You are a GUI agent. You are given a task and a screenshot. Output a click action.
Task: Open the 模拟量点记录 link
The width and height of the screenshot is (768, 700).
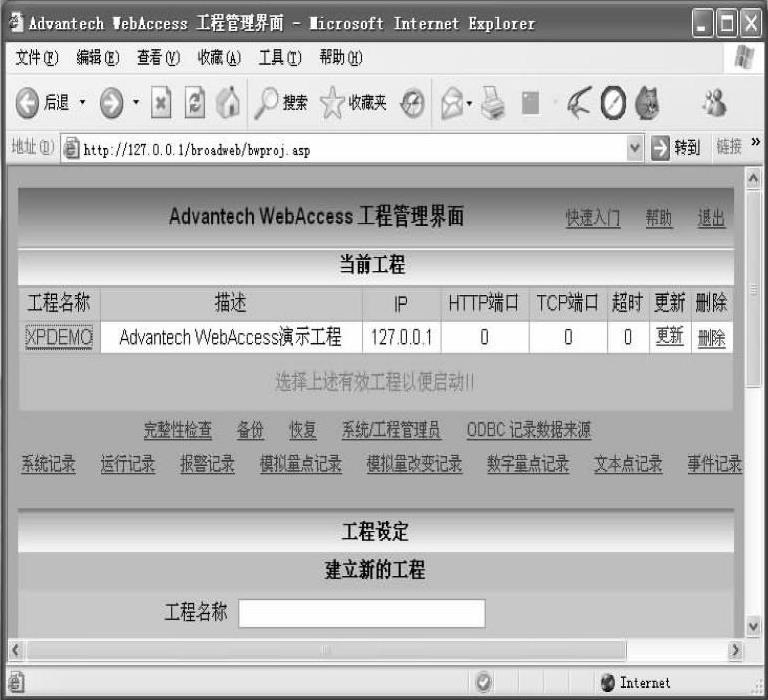tap(301, 464)
